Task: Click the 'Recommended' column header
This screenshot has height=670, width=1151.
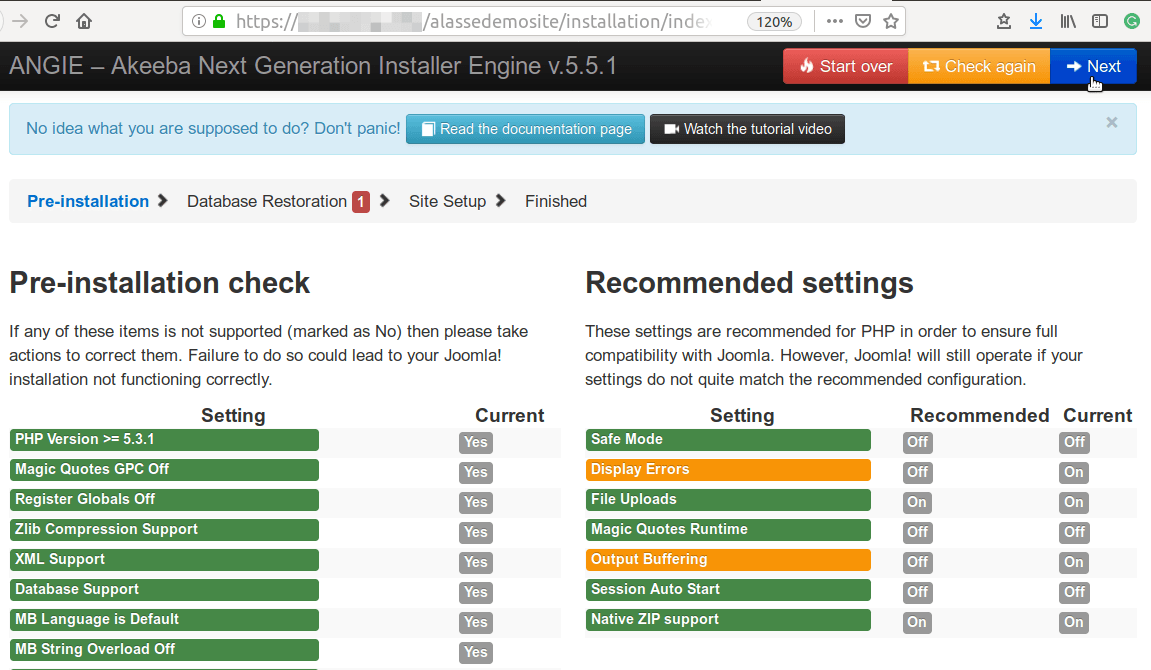Action: click(x=979, y=415)
